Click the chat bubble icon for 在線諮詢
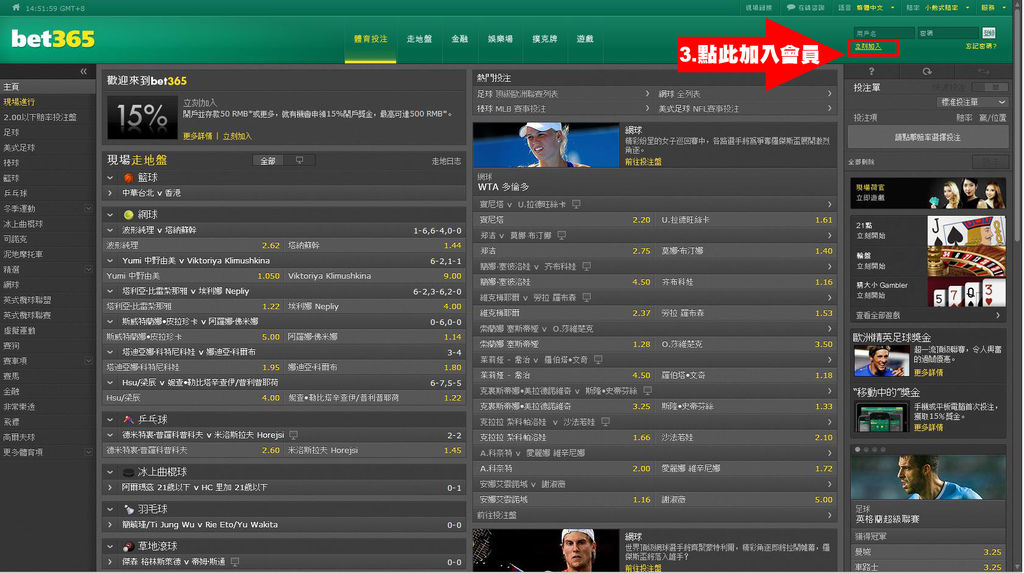1024x573 pixels. [x=791, y=8]
